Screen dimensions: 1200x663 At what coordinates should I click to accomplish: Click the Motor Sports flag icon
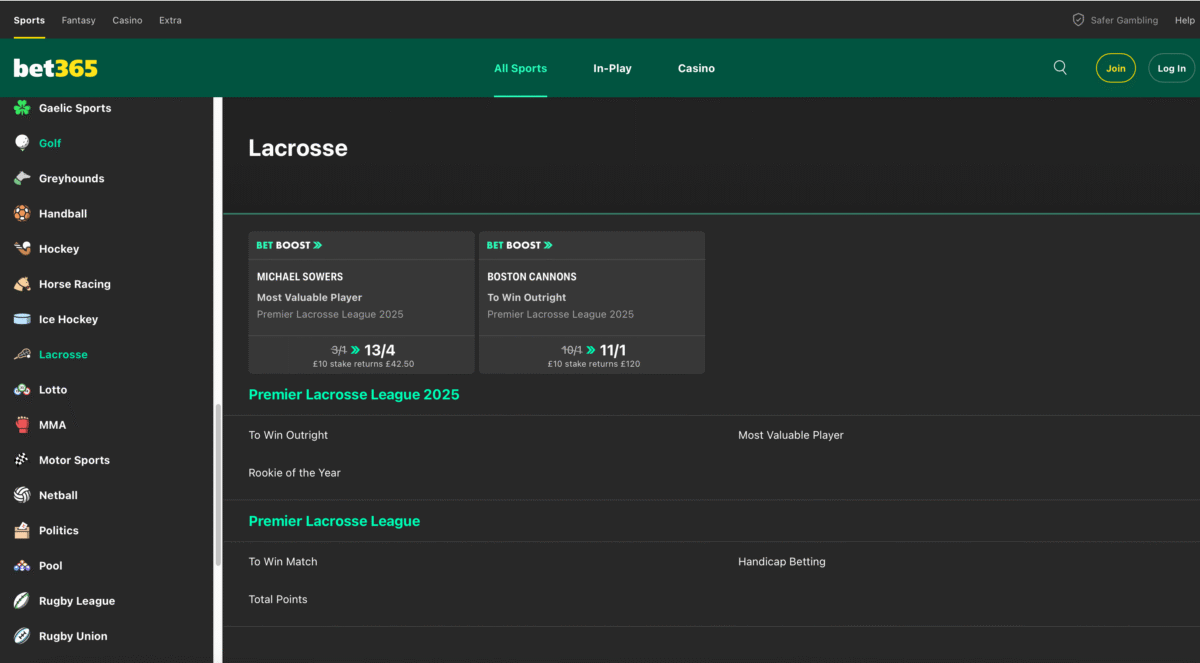[22, 460]
